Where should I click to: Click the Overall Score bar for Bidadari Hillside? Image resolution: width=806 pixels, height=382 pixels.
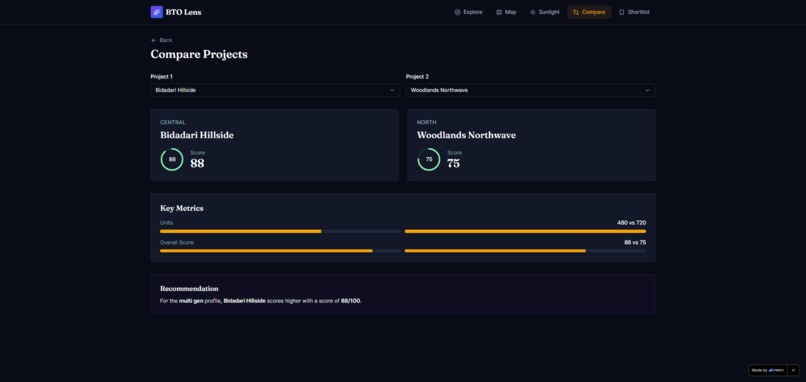point(281,251)
